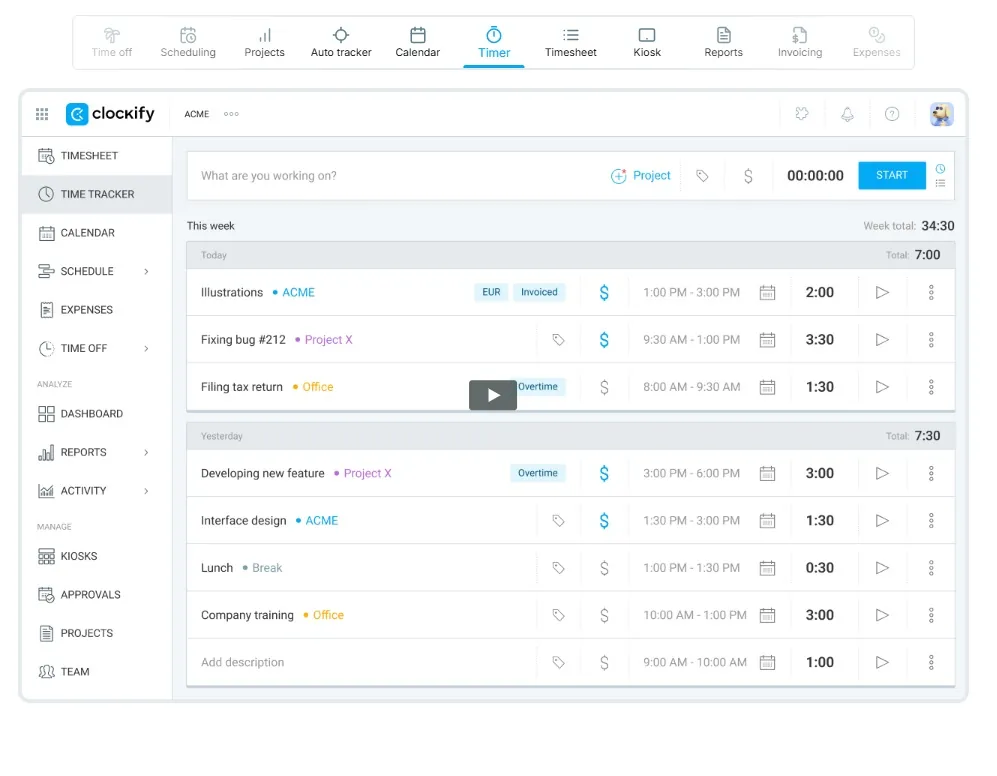Toggle billable status on Interface design entry
Viewport: 997px width, 776px height.
pyautogui.click(x=604, y=520)
